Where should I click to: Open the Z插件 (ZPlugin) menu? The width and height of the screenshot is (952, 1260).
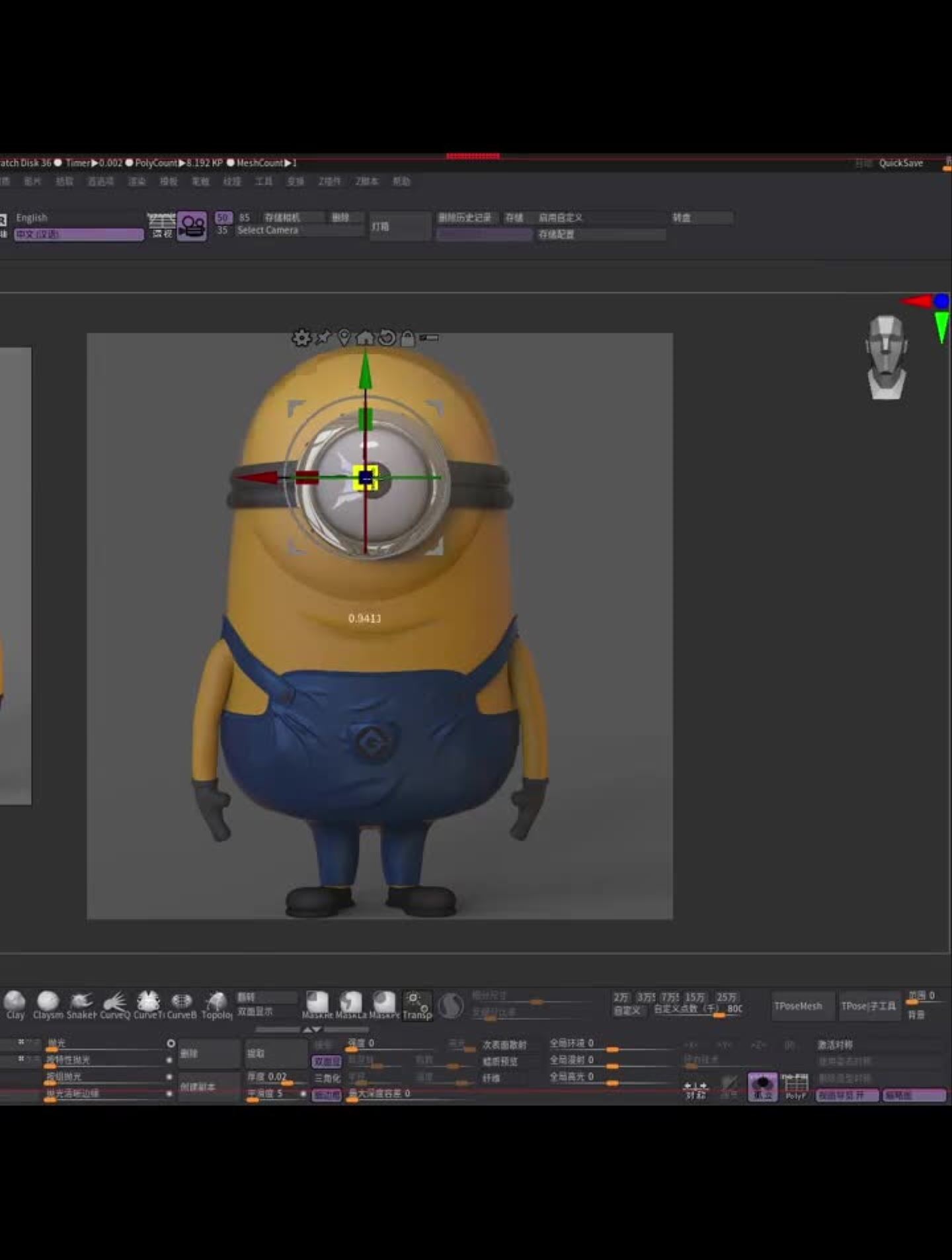(329, 181)
